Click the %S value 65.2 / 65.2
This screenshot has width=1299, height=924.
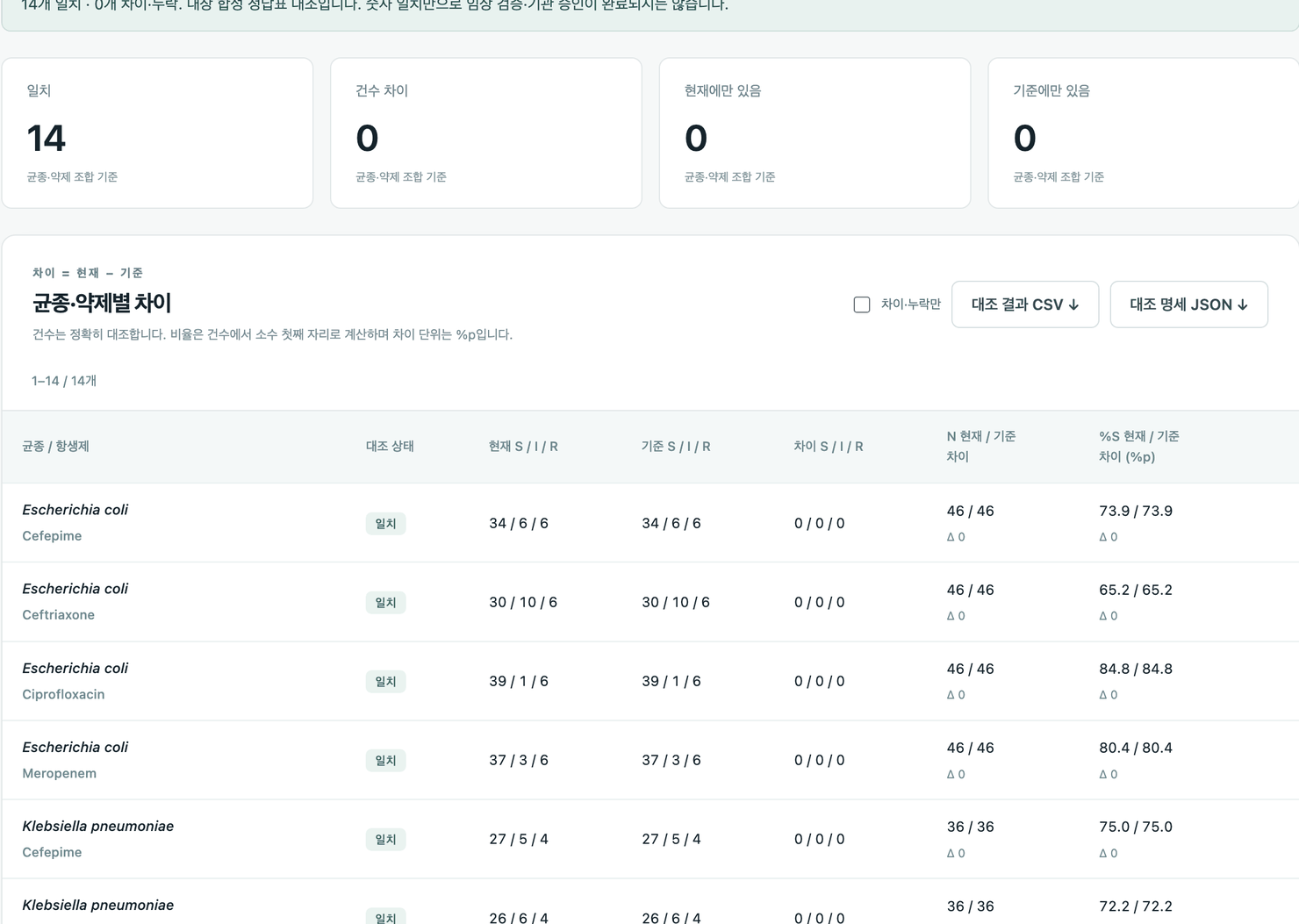1136,590
